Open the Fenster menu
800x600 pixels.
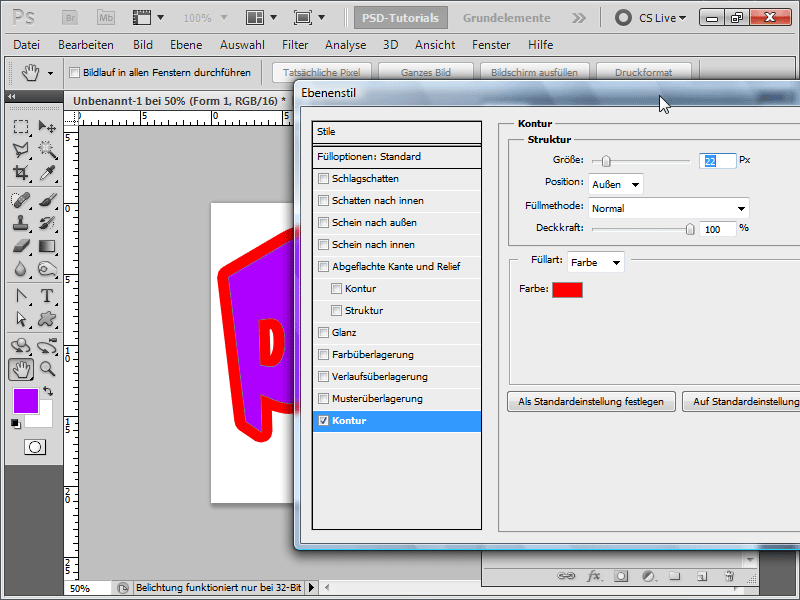tap(491, 45)
